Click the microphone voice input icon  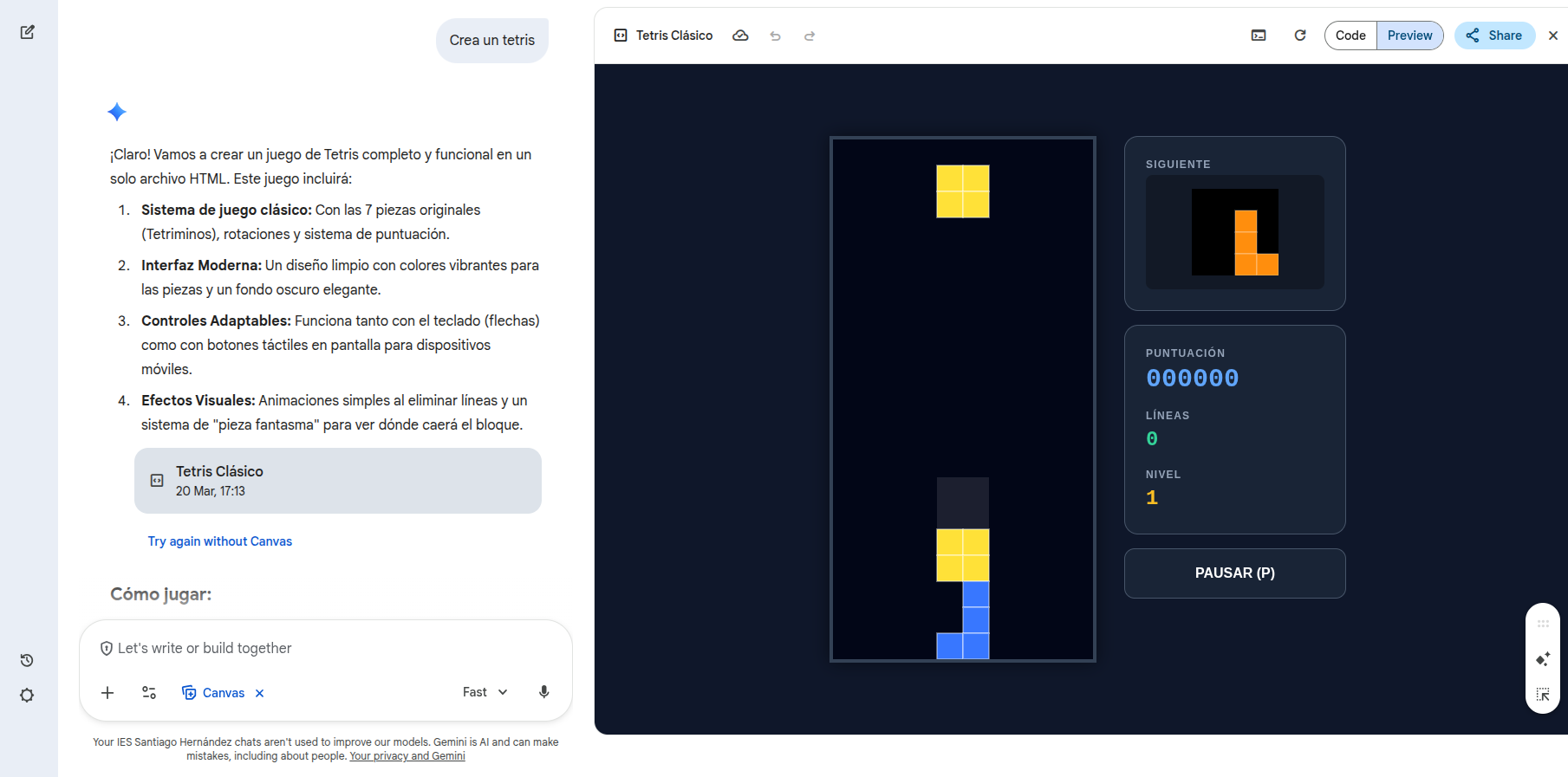[x=543, y=692]
